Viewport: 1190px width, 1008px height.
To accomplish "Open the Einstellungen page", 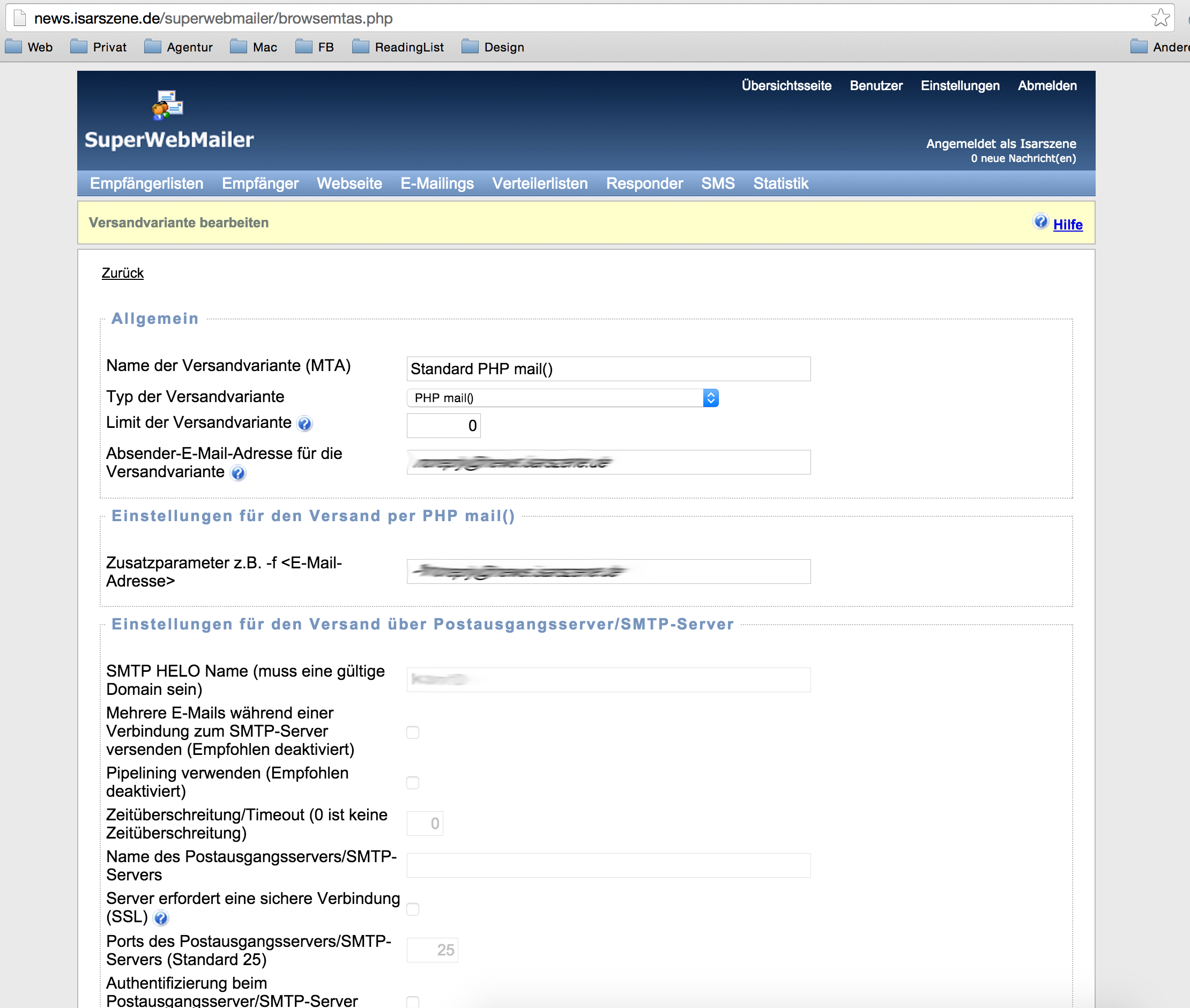I will pyautogui.click(x=960, y=86).
